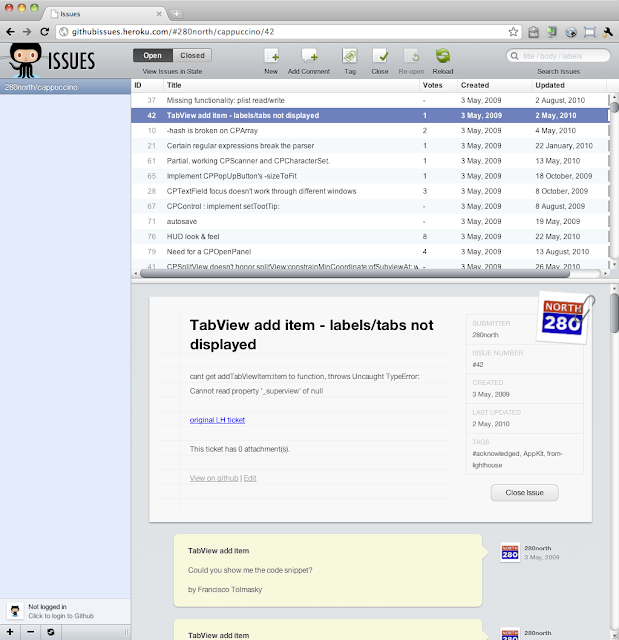
Task: Sort by ID column header
Action: tap(147, 85)
